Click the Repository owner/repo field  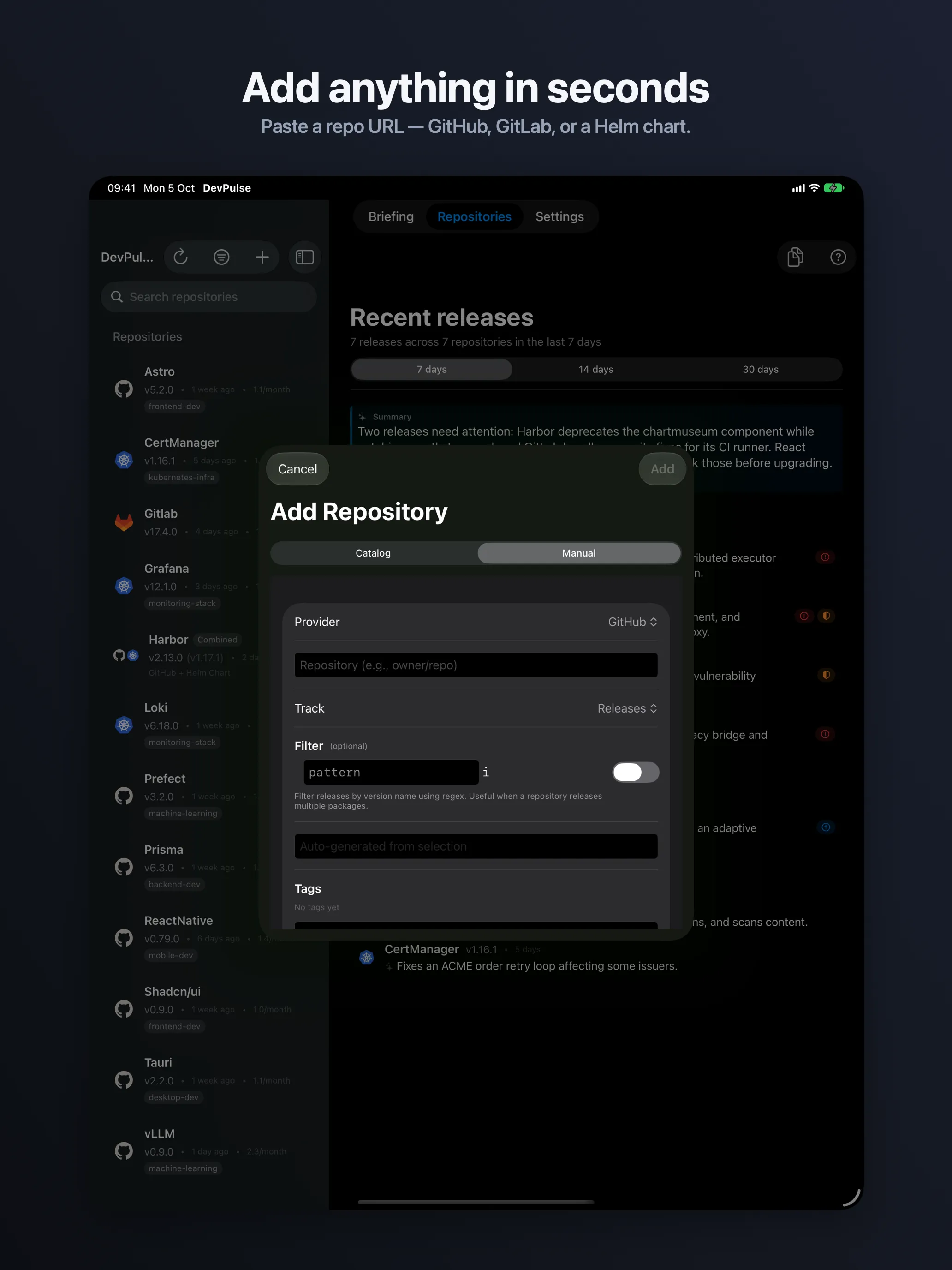coord(476,665)
